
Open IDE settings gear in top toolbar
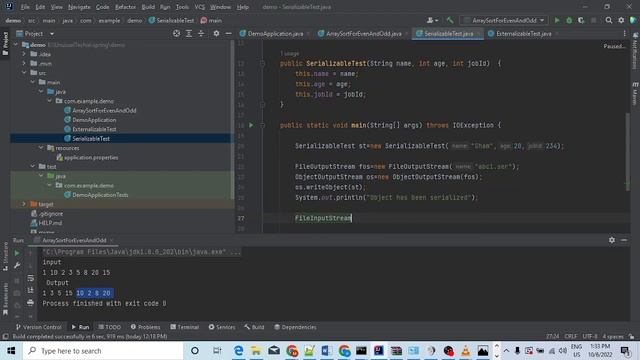pyautogui.click(x=621, y=20)
